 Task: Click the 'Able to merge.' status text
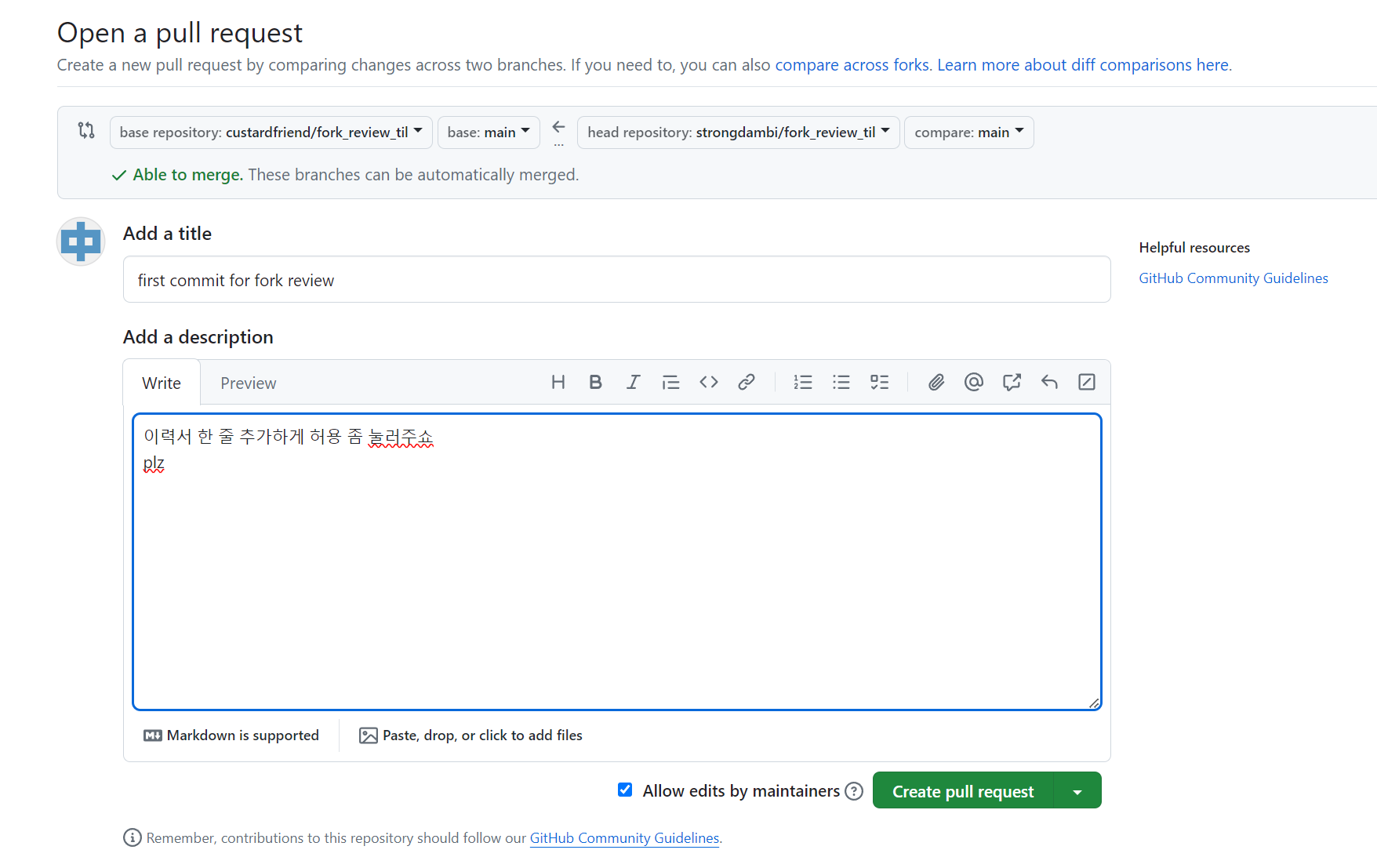tap(187, 175)
